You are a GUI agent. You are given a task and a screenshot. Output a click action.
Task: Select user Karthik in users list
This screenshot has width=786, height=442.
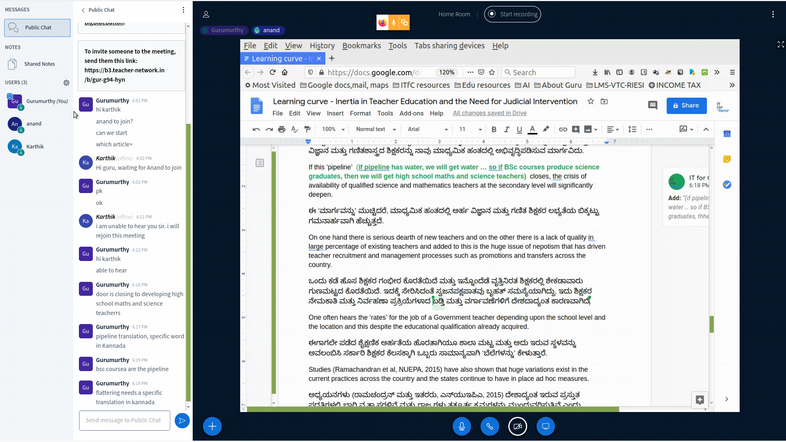coord(34,146)
